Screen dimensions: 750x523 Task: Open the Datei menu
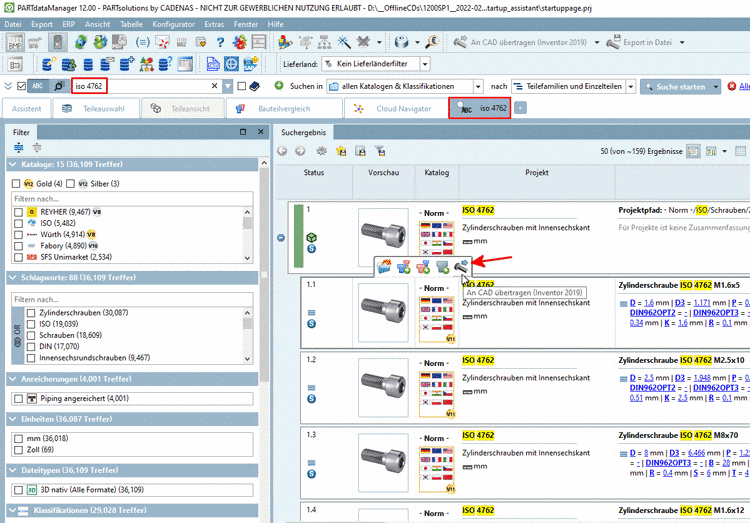pyautogui.click(x=12, y=24)
